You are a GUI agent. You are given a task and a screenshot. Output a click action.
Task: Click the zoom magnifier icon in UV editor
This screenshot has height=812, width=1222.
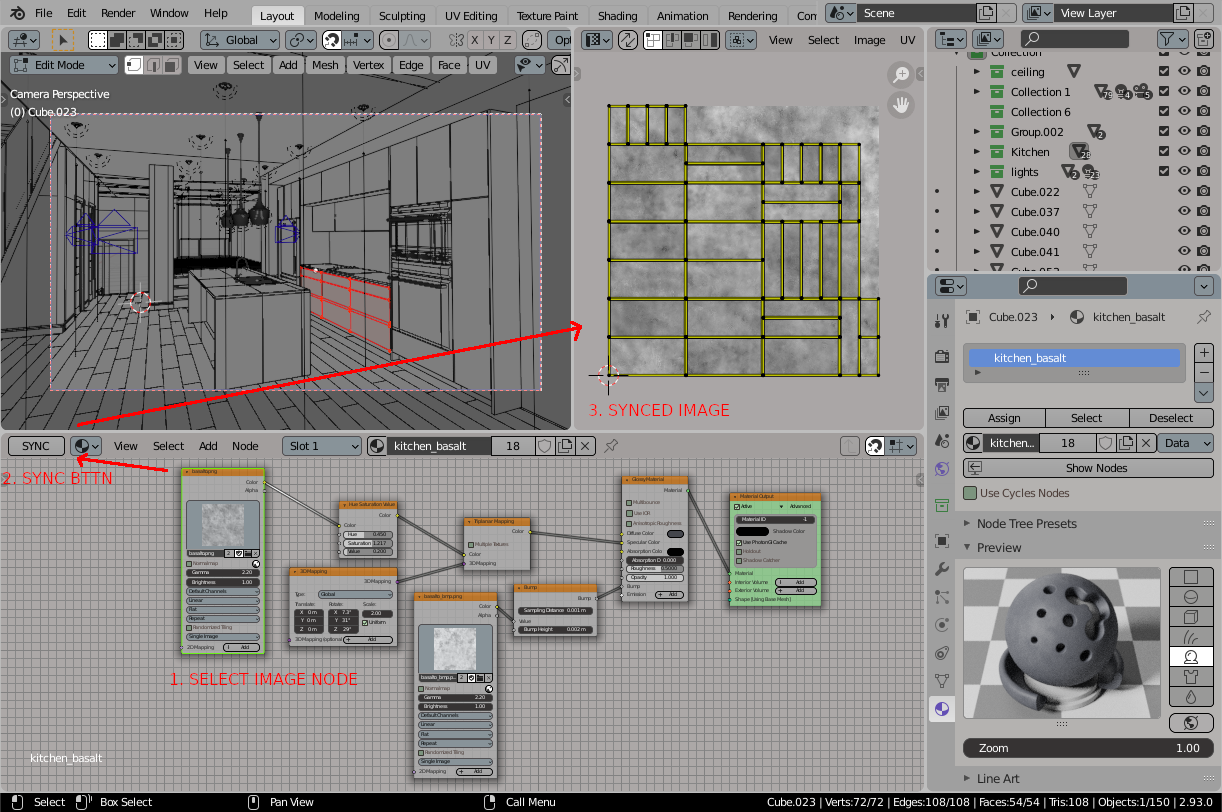pyautogui.click(x=901, y=75)
